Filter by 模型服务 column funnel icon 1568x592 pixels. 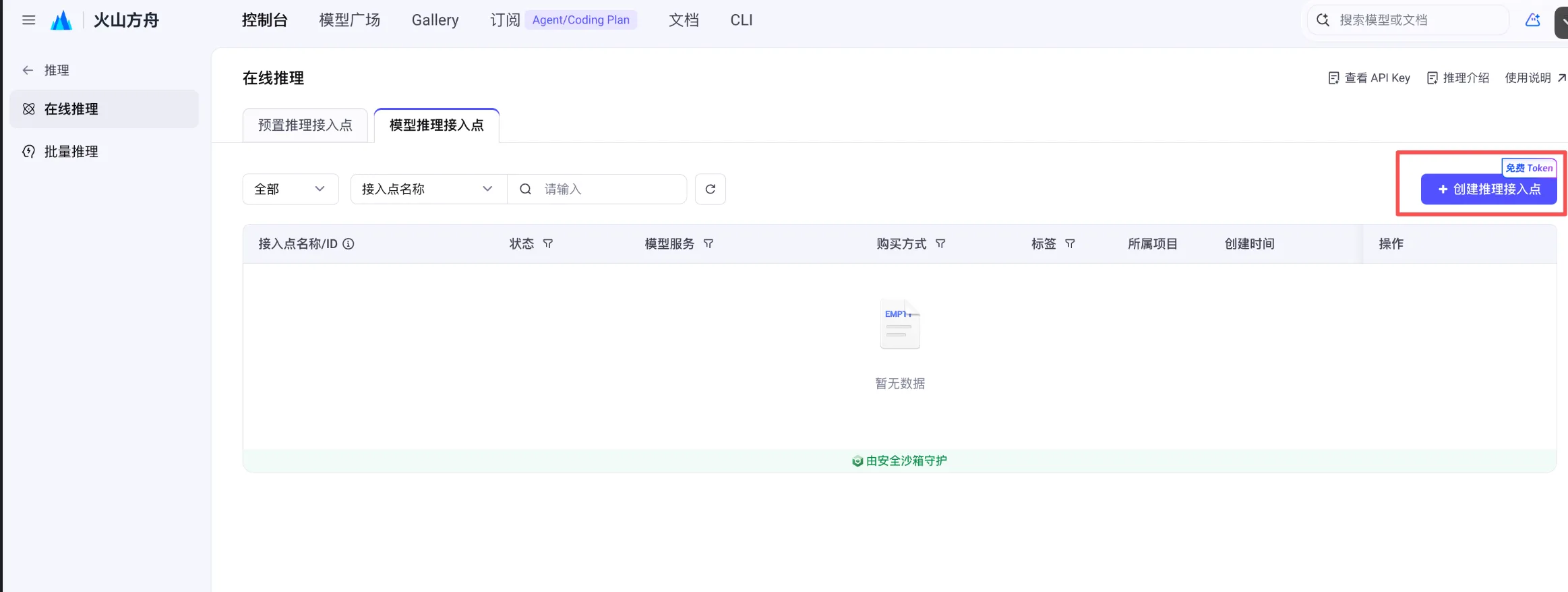(708, 244)
